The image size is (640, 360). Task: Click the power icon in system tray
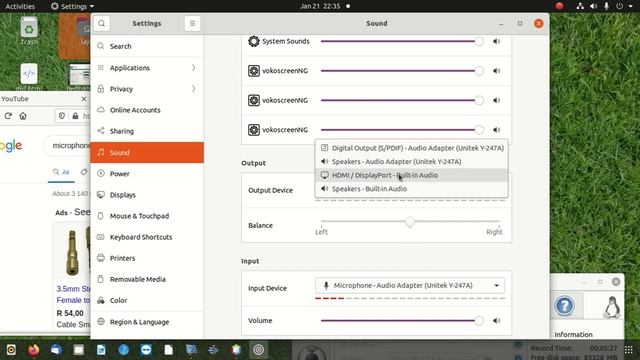620,6
